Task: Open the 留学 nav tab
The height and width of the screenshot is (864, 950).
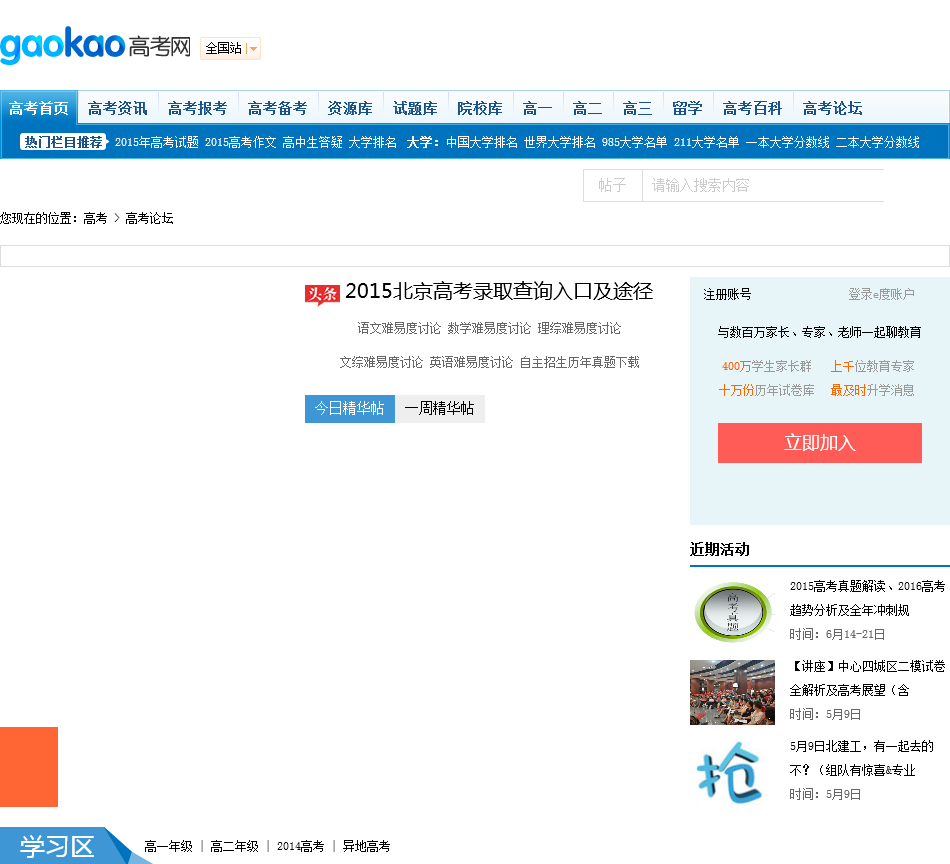Action: (687, 108)
